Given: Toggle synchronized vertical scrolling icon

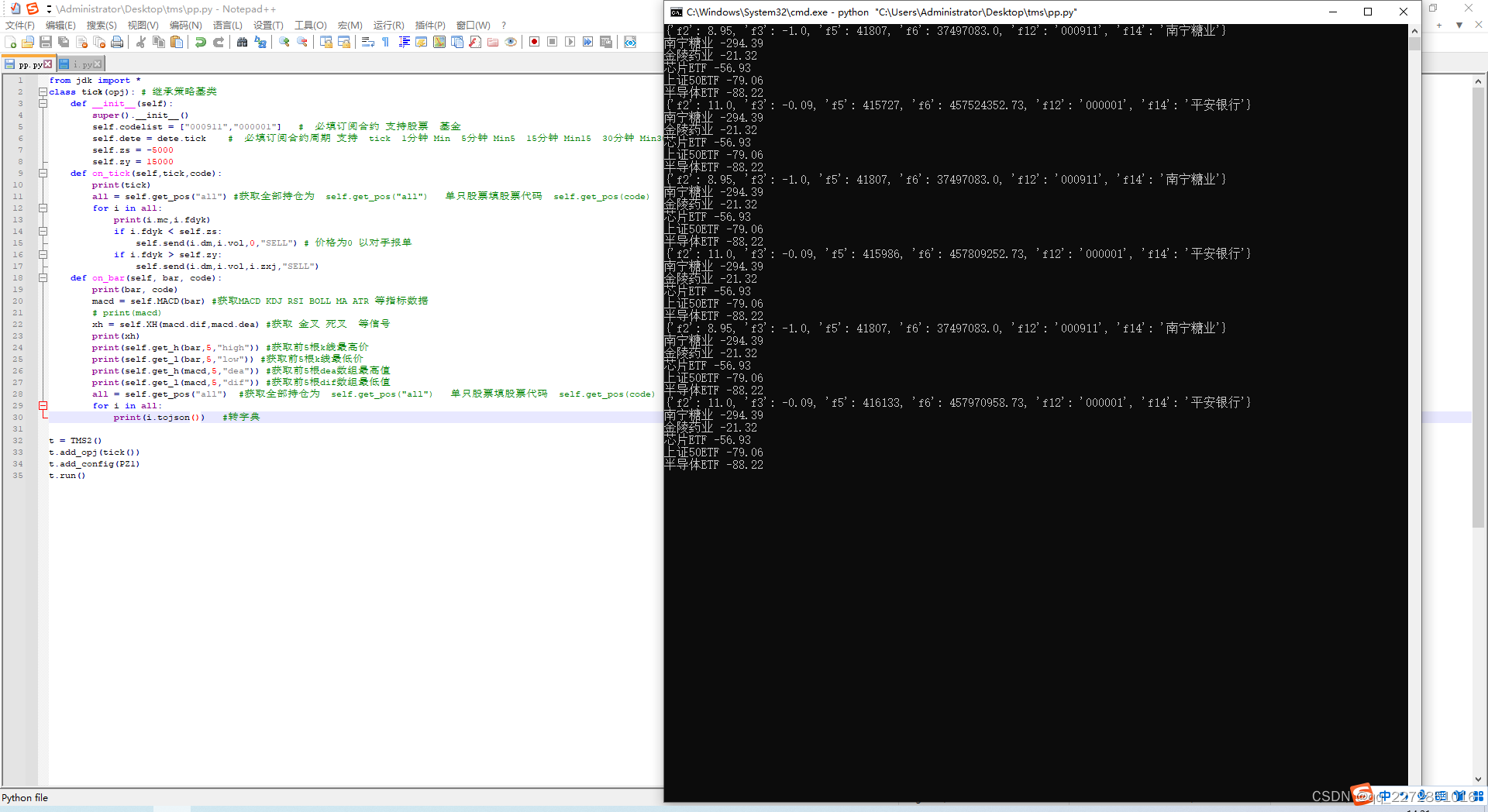Looking at the screenshot, I should click(x=325, y=42).
